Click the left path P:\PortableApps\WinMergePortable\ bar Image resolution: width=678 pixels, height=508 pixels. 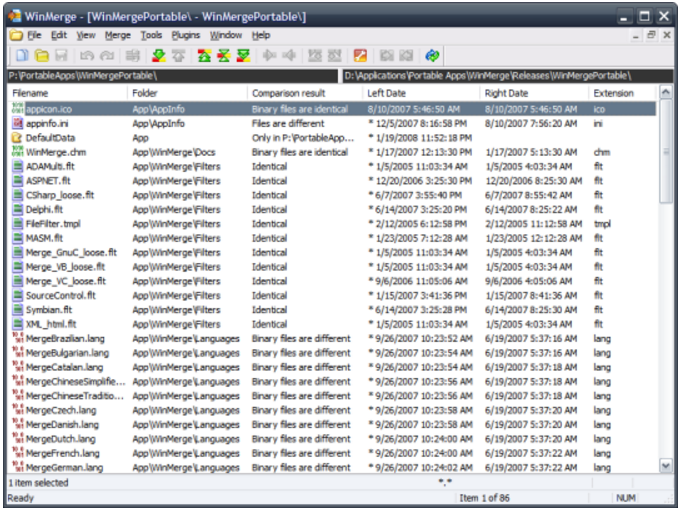[173, 76]
